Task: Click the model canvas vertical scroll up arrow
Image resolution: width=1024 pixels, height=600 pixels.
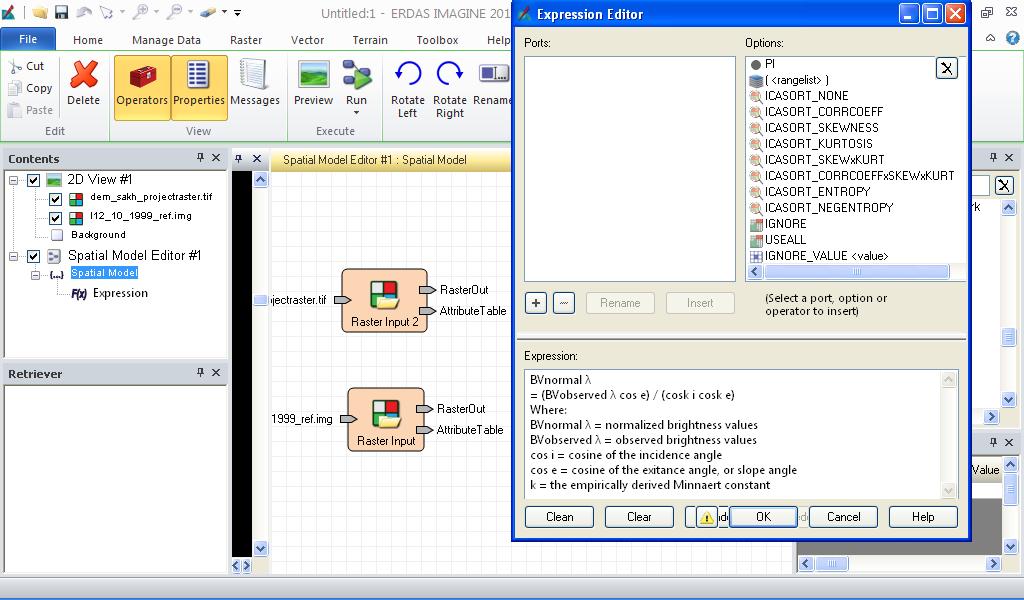Action: point(261,180)
